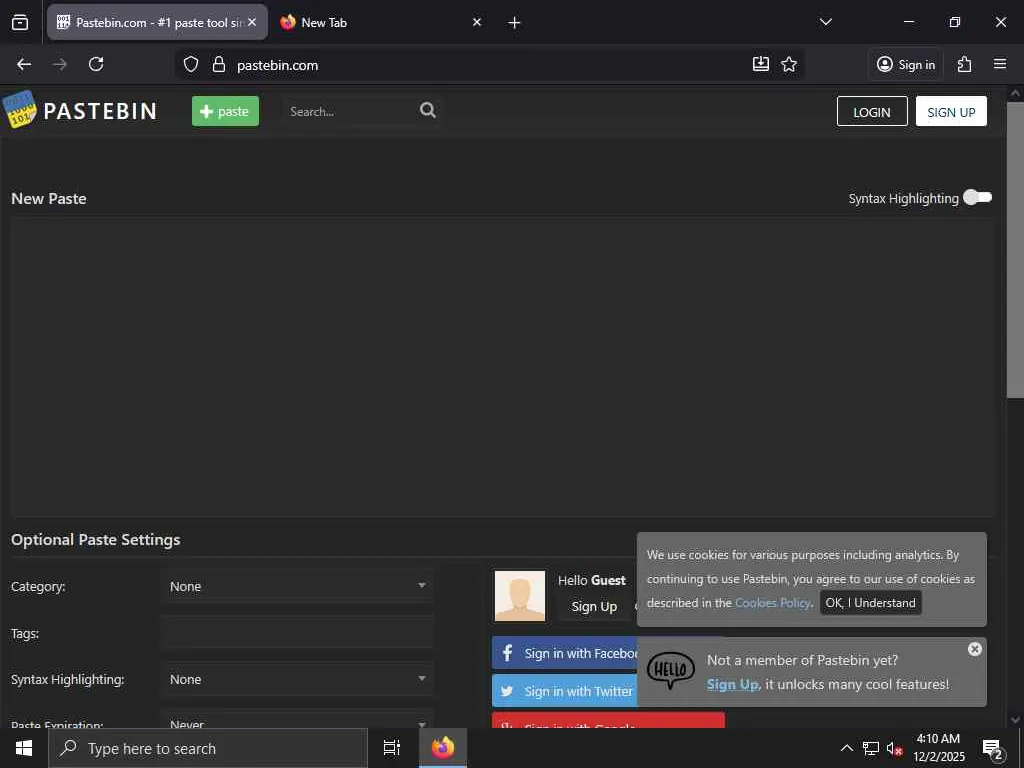
Task: Open the Category dropdown
Action: pos(297,586)
